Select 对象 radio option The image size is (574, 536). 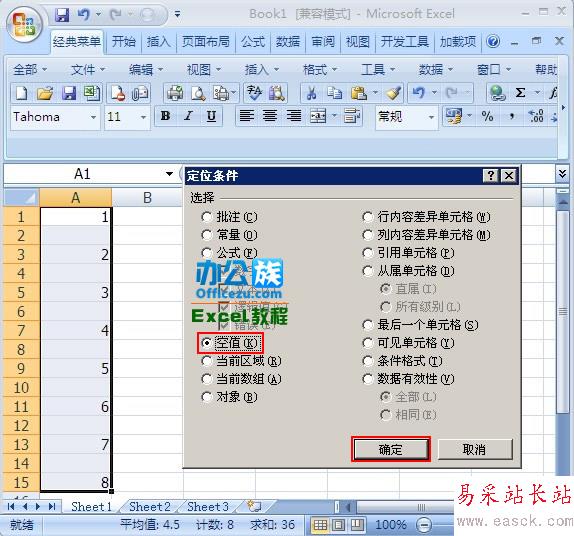[229, 397]
